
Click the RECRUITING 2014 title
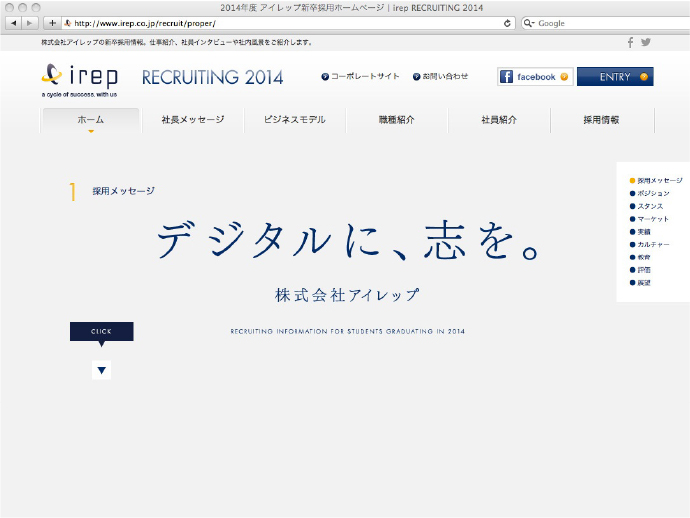click(213, 77)
